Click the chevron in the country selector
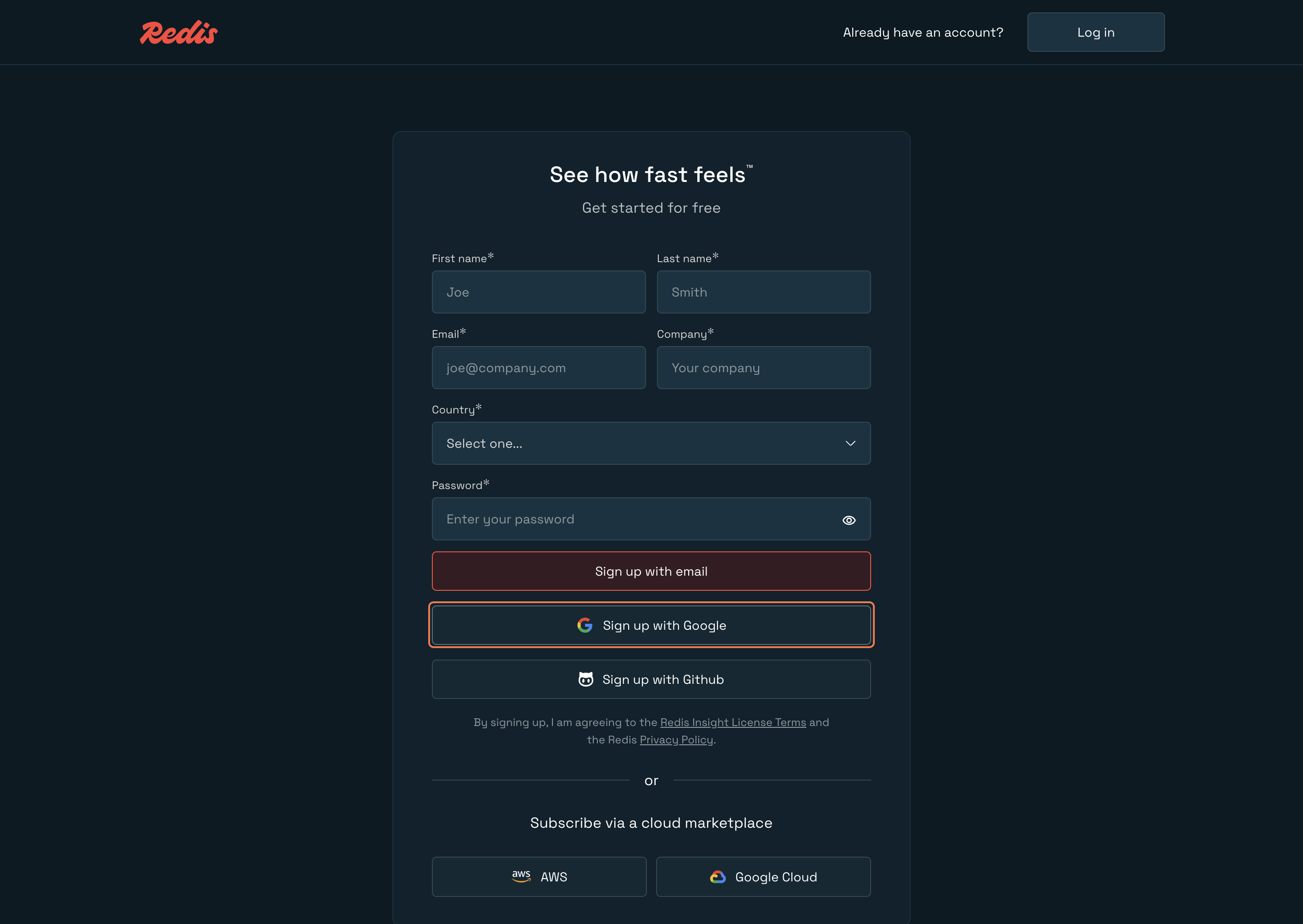 pyautogui.click(x=850, y=443)
